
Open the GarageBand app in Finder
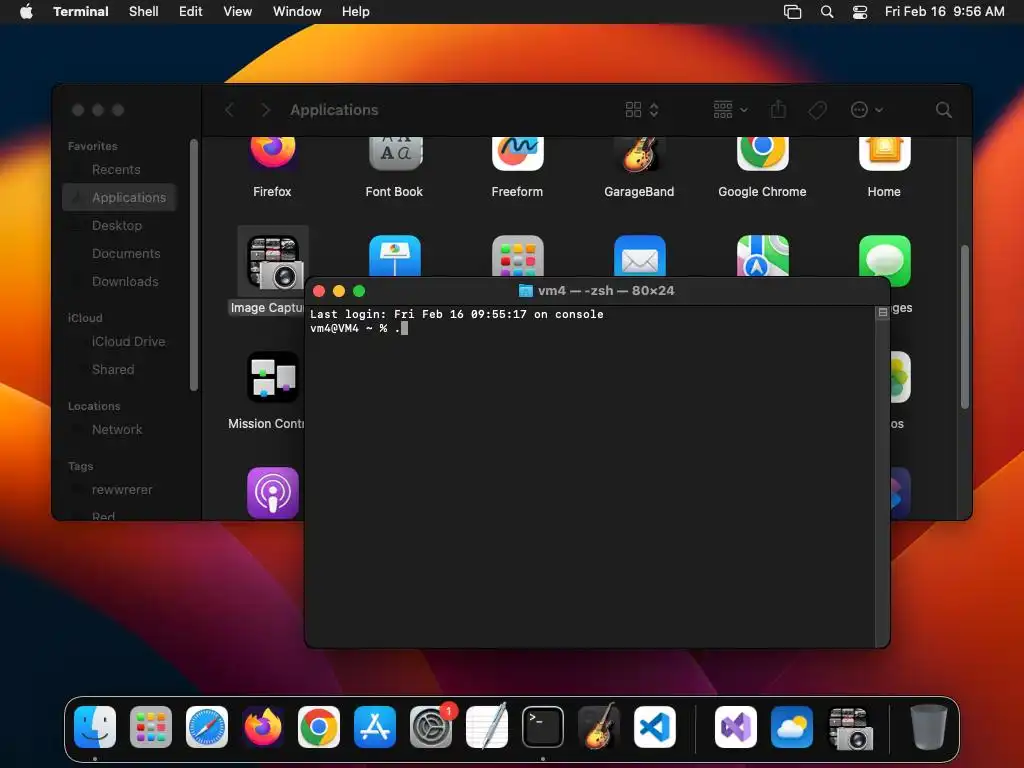[x=639, y=154]
